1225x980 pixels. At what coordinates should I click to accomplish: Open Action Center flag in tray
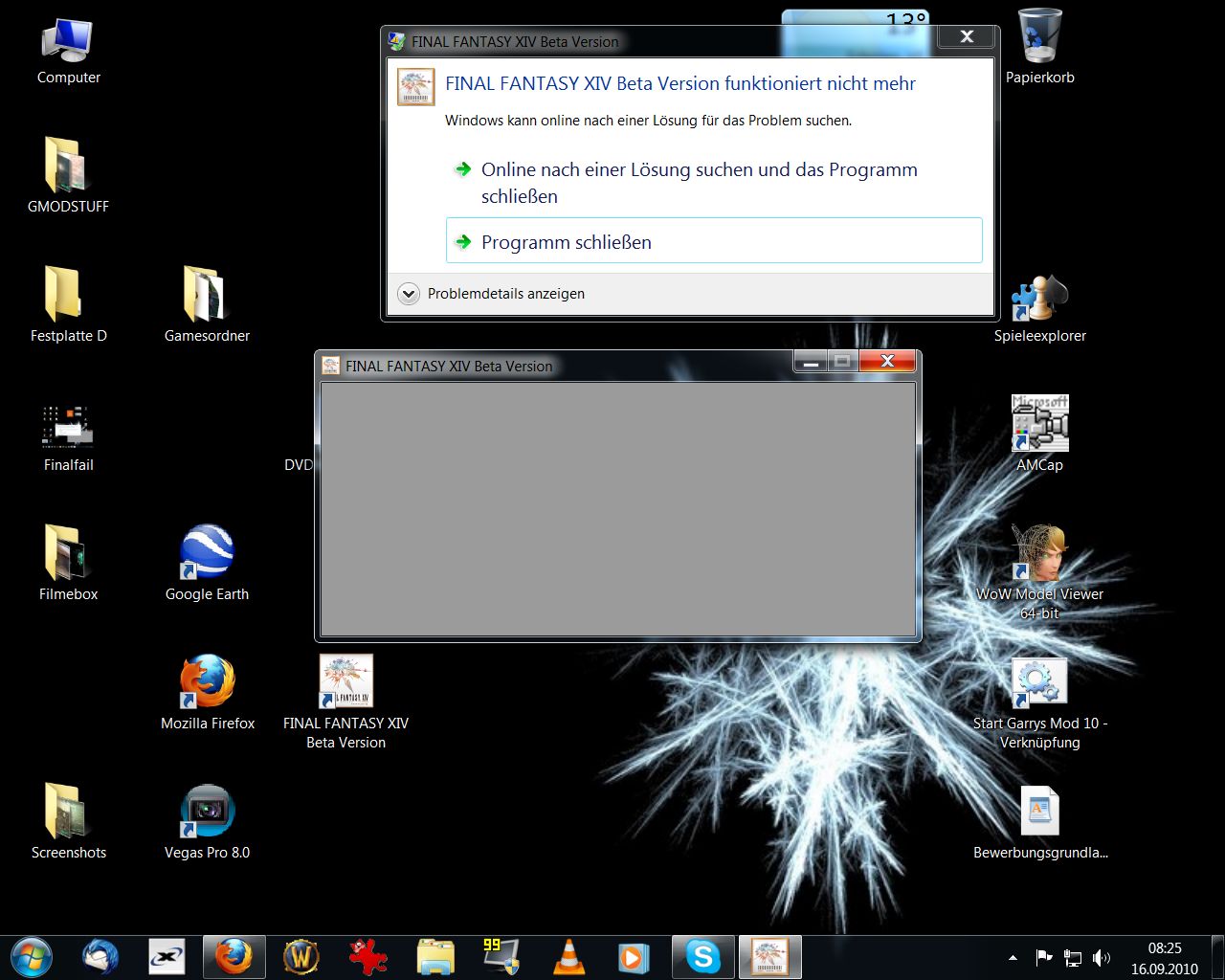pyautogui.click(x=1044, y=958)
